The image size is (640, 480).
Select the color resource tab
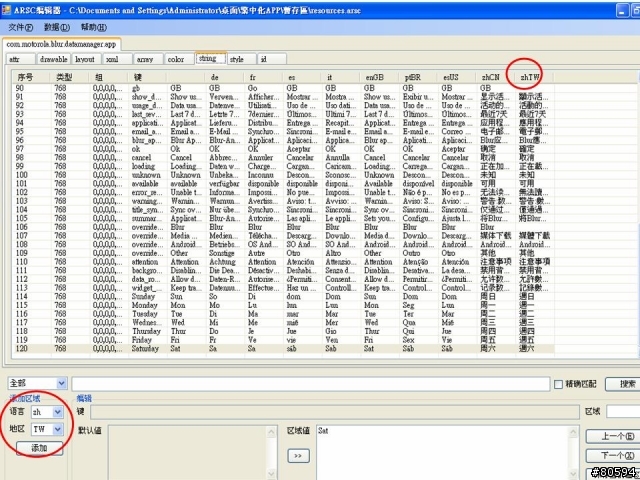(x=176, y=59)
